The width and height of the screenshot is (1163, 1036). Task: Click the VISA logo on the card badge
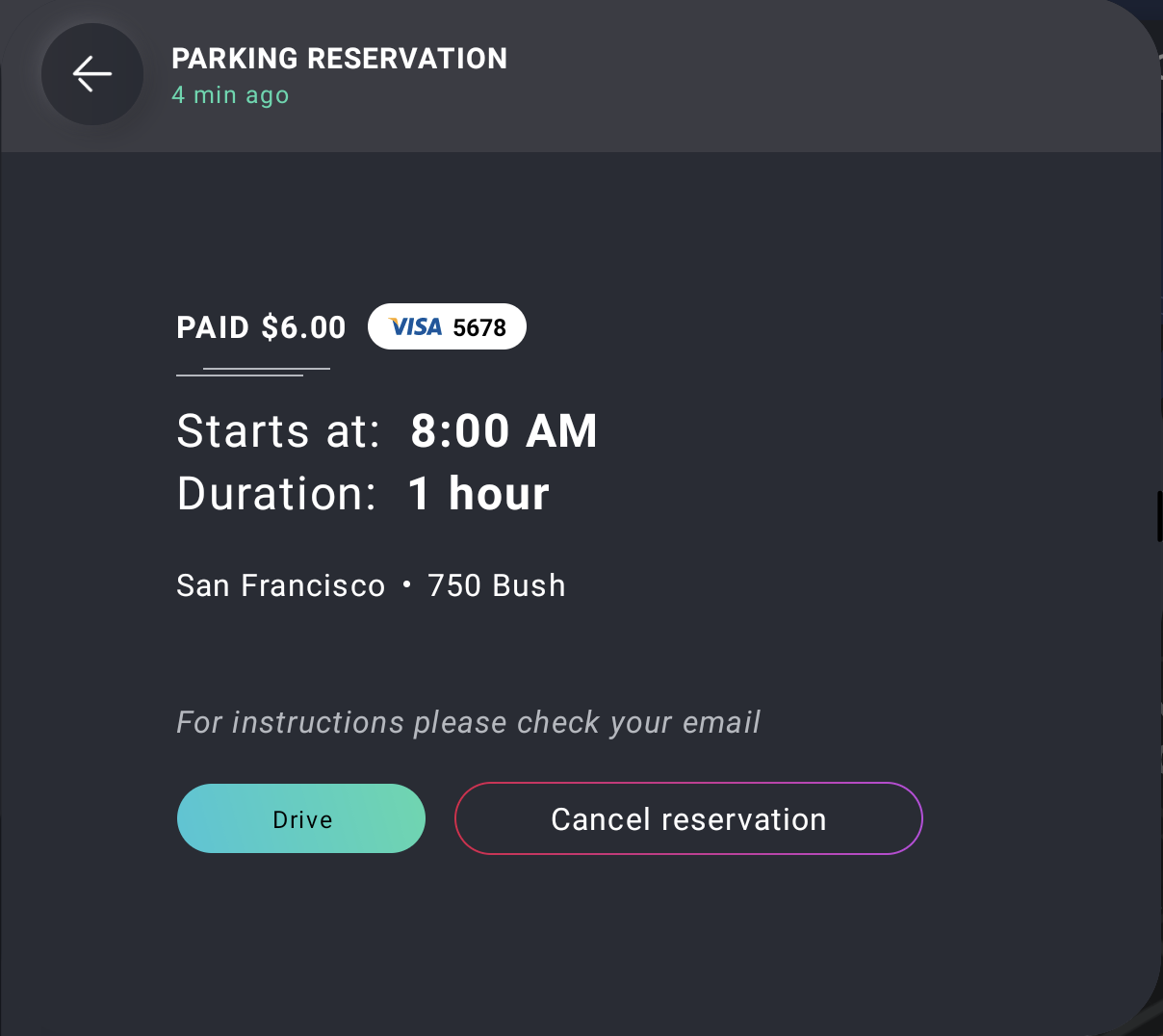415,327
